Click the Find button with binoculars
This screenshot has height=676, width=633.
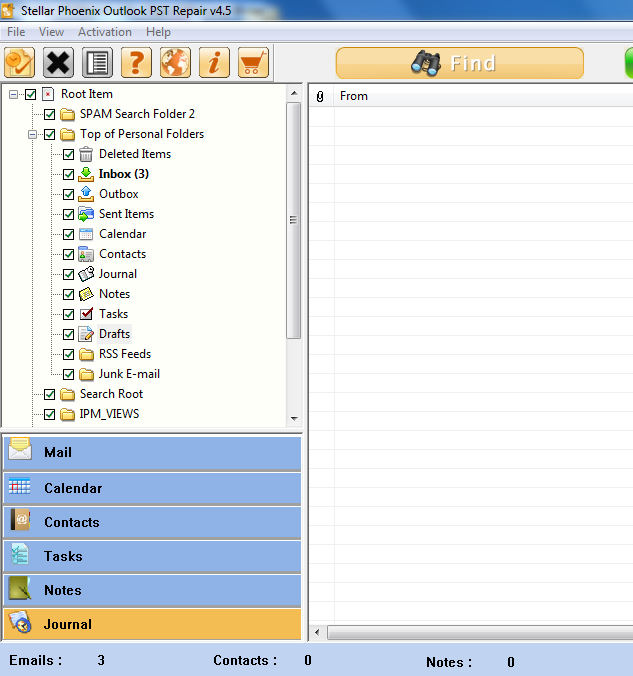pyautogui.click(x=460, y=63)
